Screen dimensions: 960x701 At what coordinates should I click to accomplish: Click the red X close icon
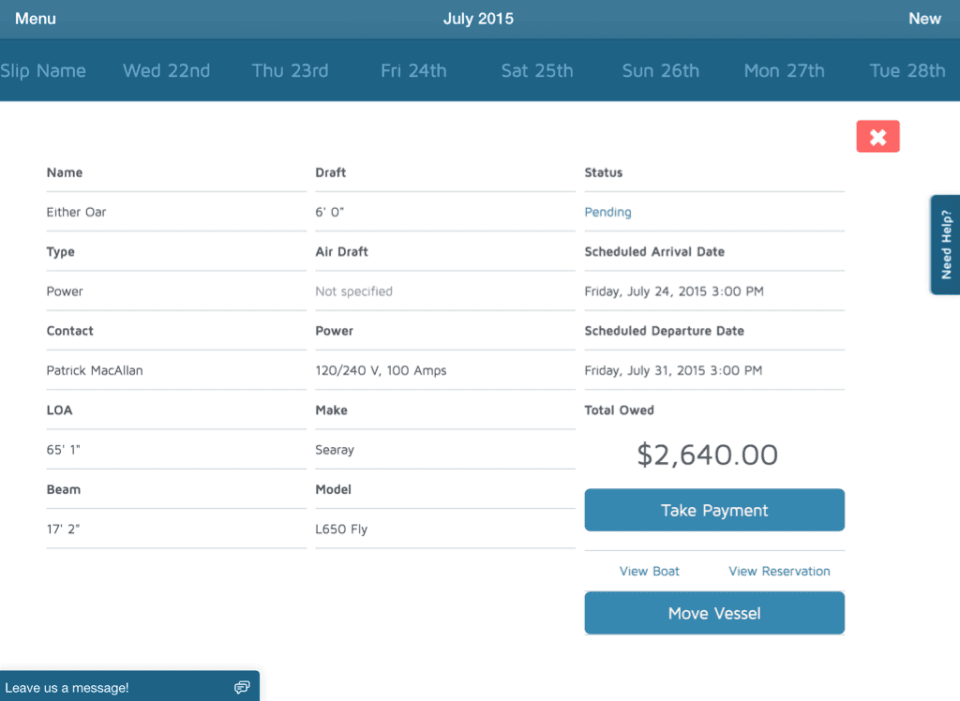pyautogui.click(x=878, y=137)
